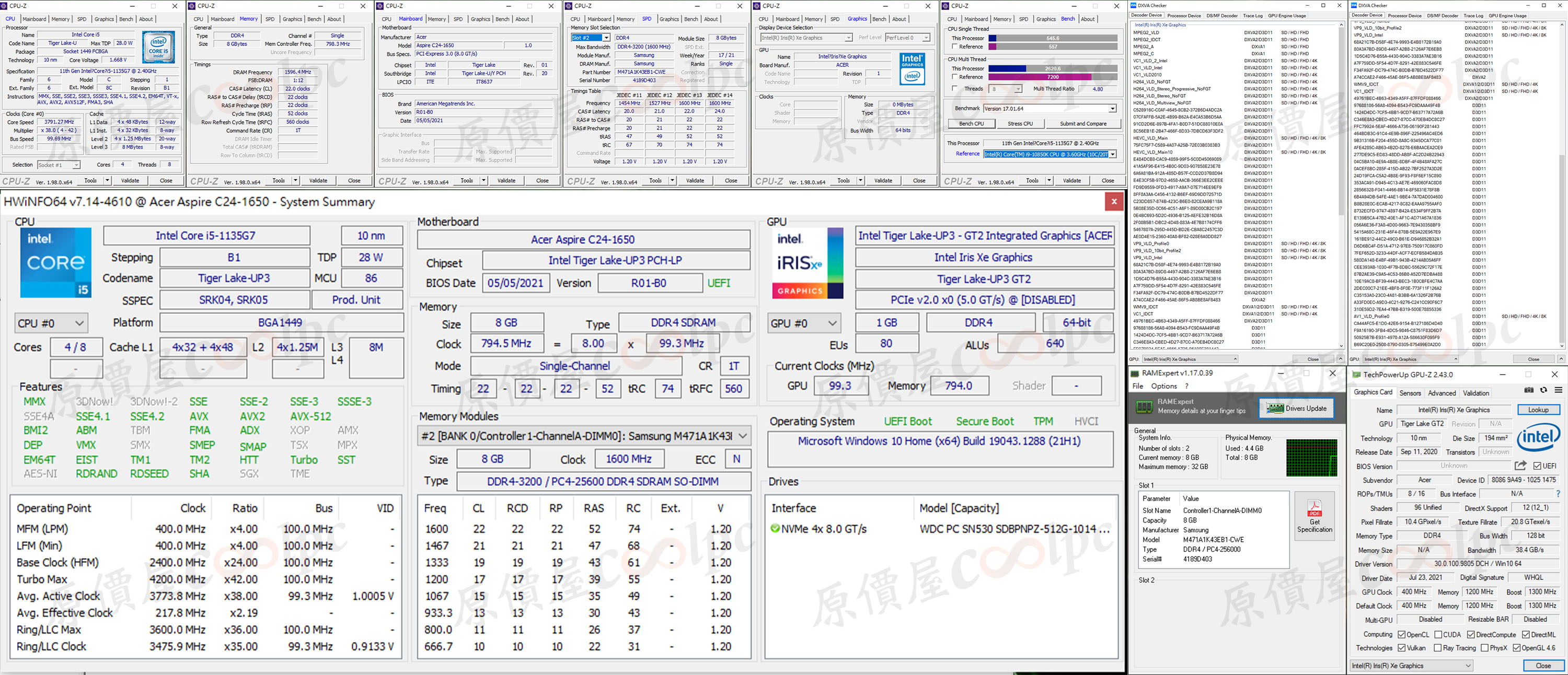Click the GPU-Z BIOS export arrow icon
Viewport: 1568px width, 675px height.
1520,465
